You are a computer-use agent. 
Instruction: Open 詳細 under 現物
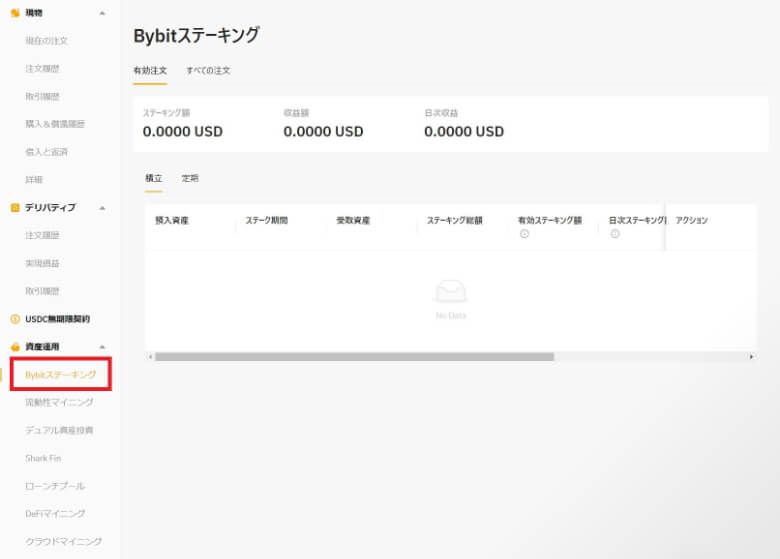[34, 180]
